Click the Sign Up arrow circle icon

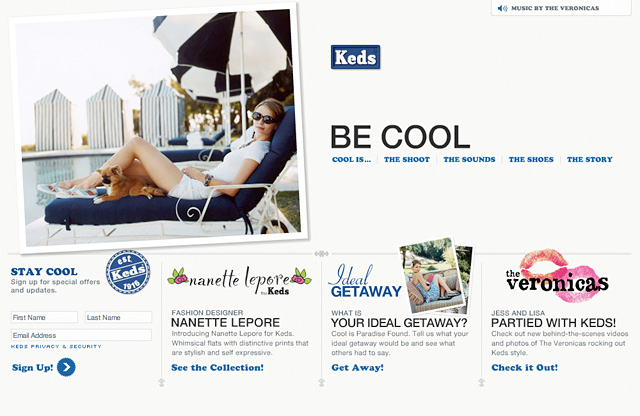(x=66, y=367)
